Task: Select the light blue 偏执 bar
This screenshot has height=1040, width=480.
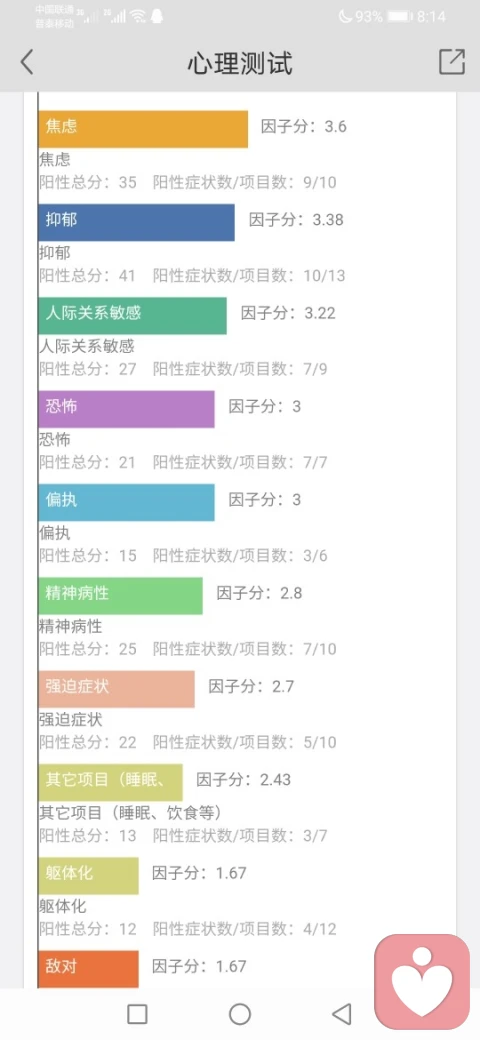Action: (x=127, y=502)
